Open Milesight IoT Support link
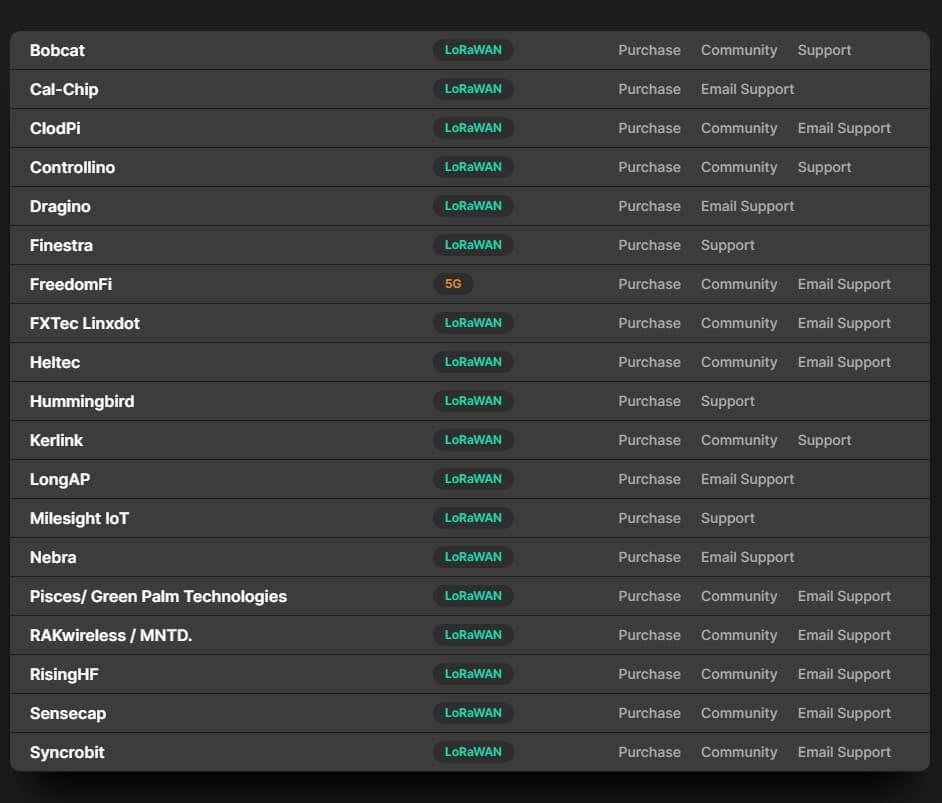The height and width of the screenshot is (803, 942). click(728, 519)
